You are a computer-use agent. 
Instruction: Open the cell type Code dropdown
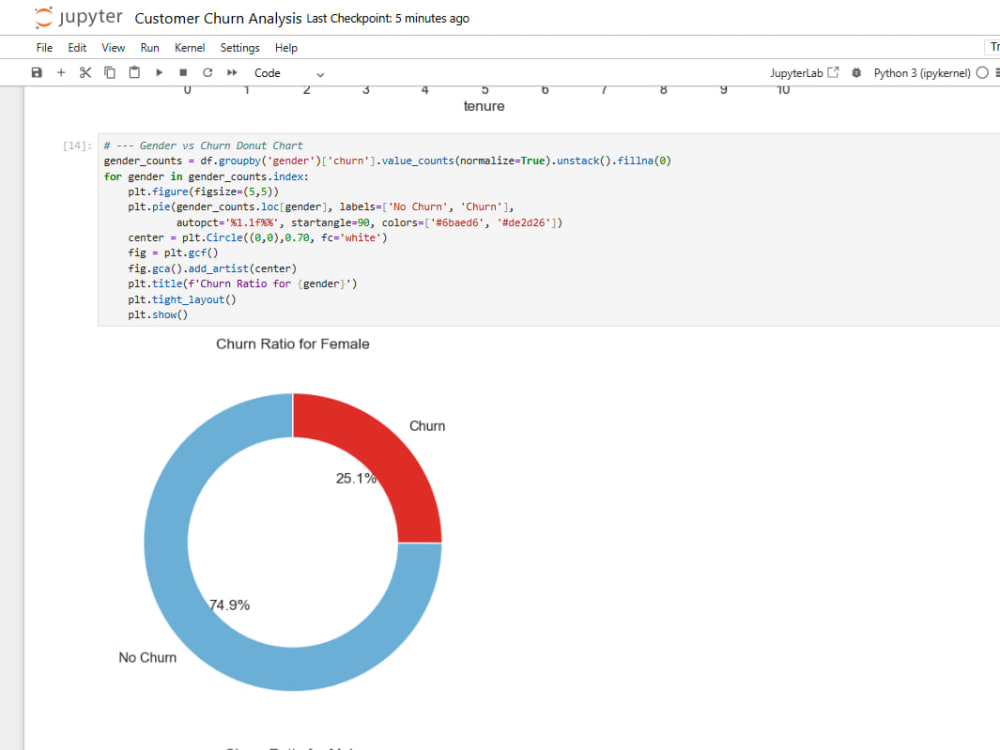[x=289, y=73]
